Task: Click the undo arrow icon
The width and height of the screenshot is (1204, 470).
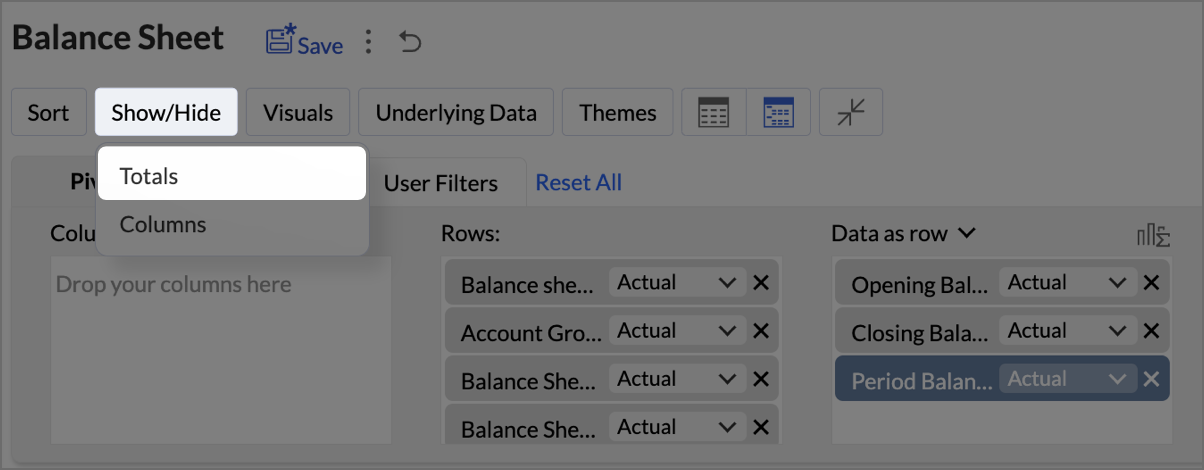Action: pos(410,42)
